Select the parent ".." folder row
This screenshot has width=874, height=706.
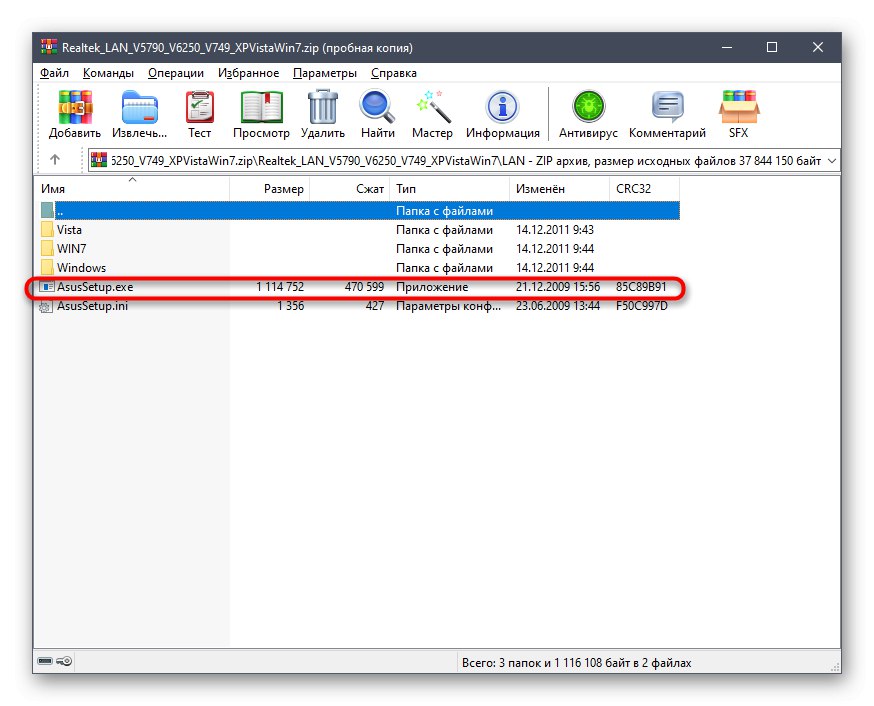tap(360, 211)
